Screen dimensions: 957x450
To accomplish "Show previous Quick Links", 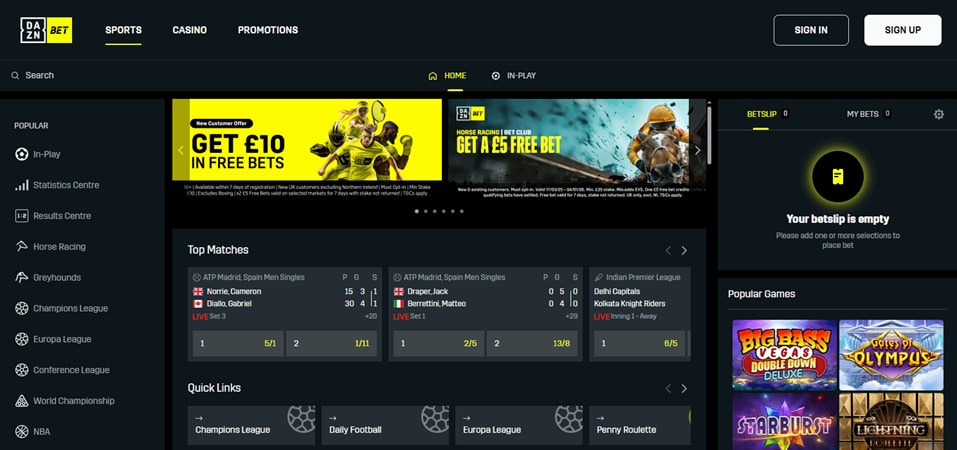I will coord(668,388).
